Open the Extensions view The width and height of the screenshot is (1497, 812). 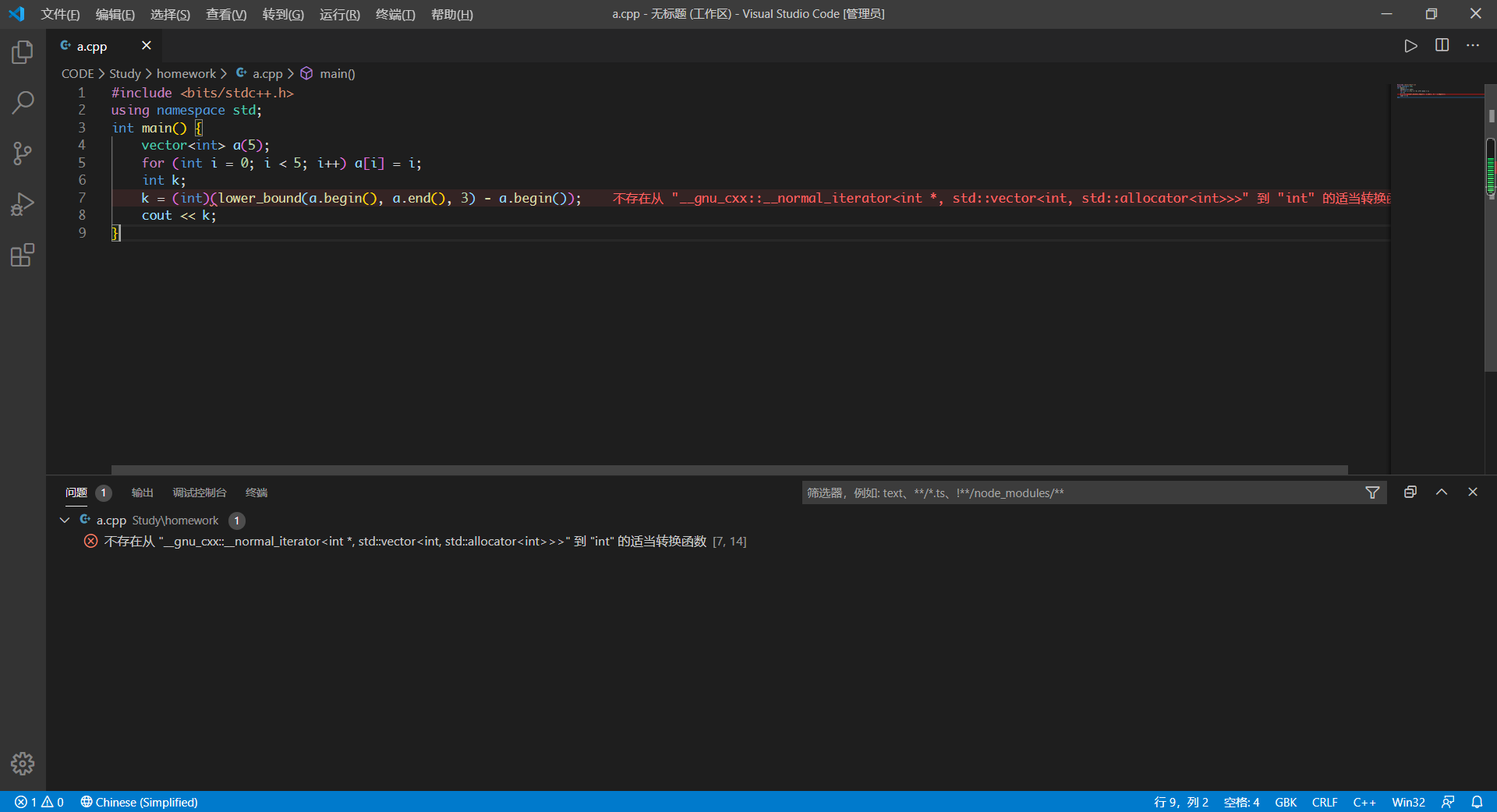[x=23, y=255]
